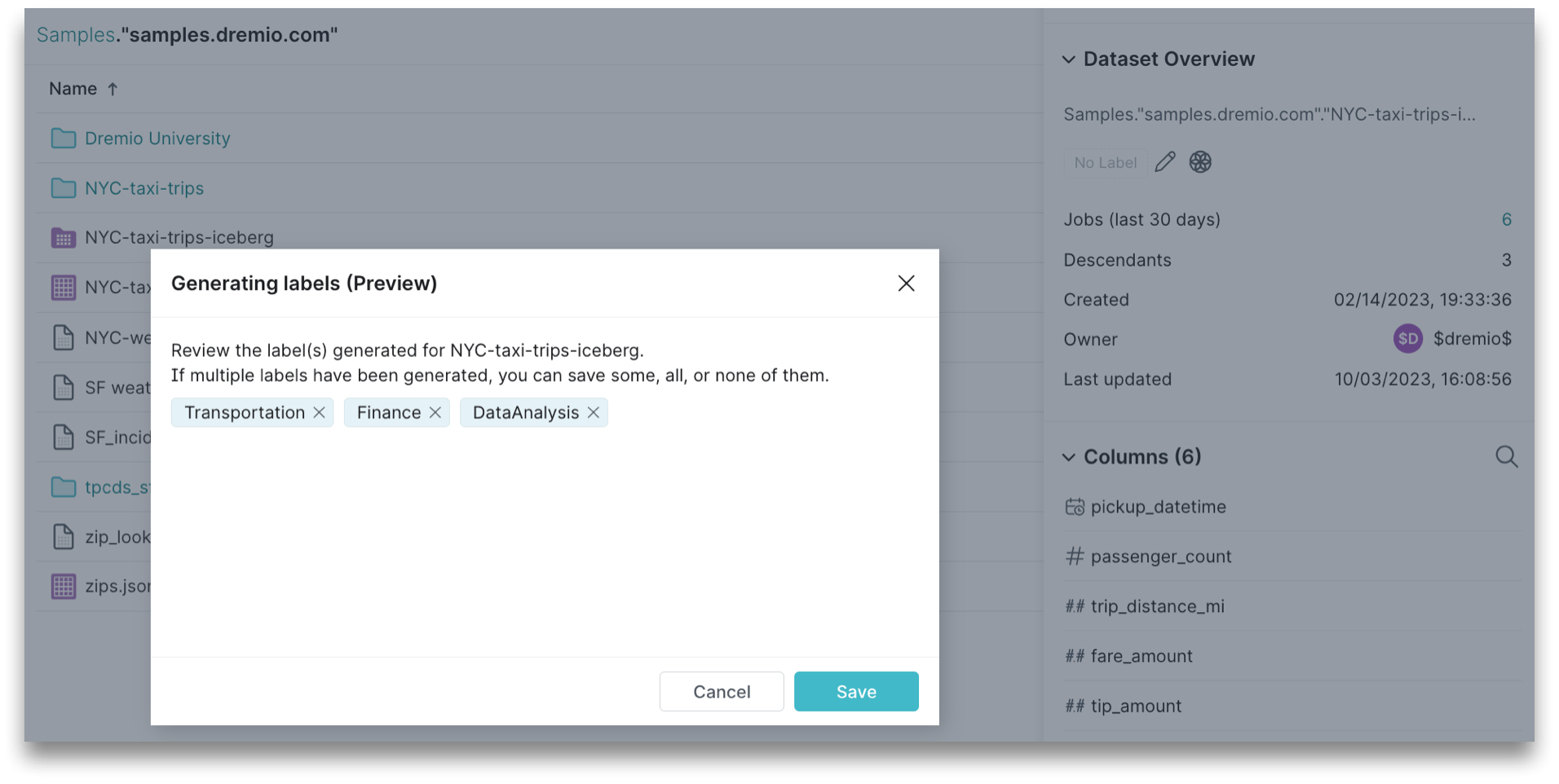Collapse the Columns (6) section
Image resolution: width=1559 pixels, height=784 pixels.
click(x=1069, y=457)
